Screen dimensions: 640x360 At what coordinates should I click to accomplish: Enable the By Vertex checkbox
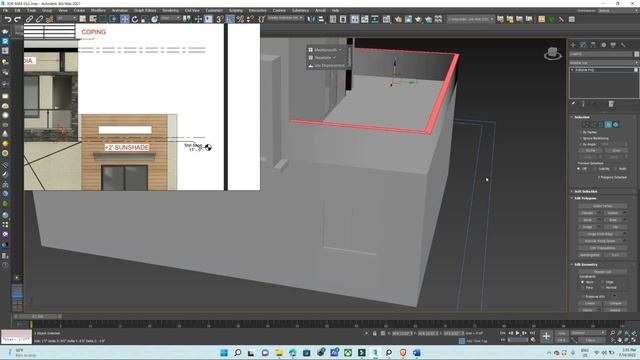pyautogui.click(x=581, y=132)
